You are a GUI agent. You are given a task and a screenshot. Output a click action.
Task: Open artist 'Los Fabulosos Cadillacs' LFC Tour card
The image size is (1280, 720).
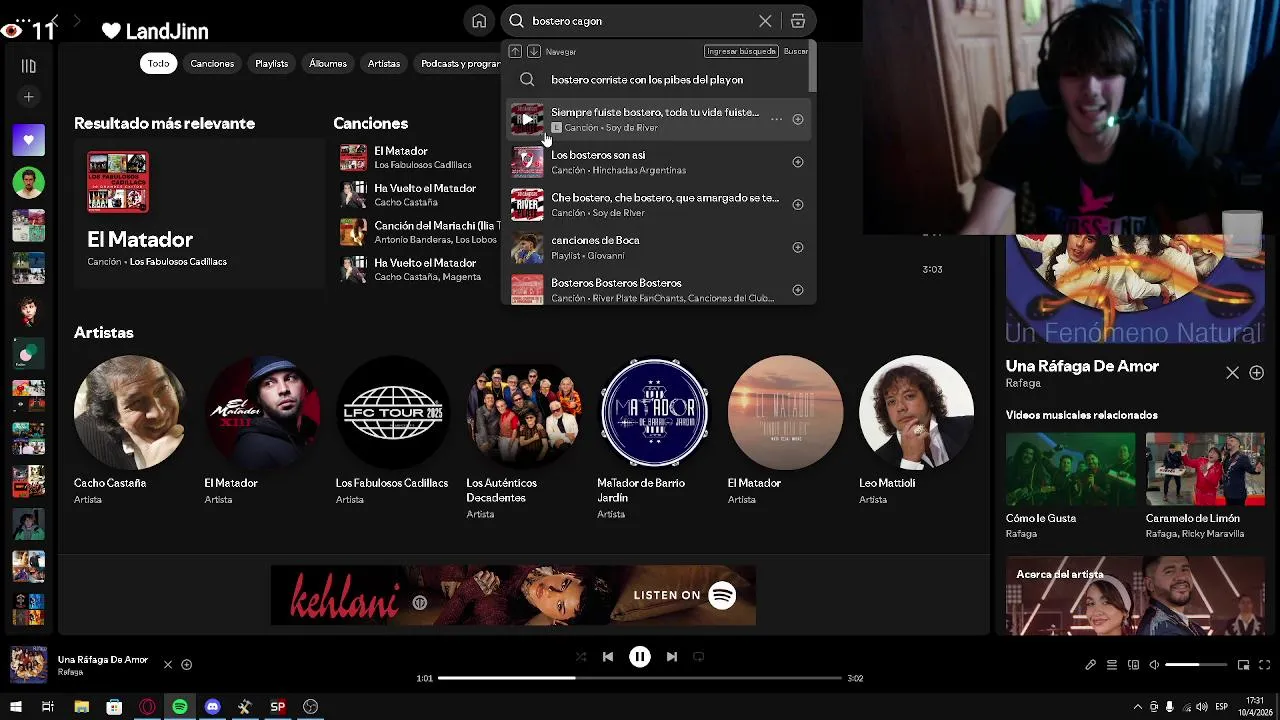[x=392, y=430]
